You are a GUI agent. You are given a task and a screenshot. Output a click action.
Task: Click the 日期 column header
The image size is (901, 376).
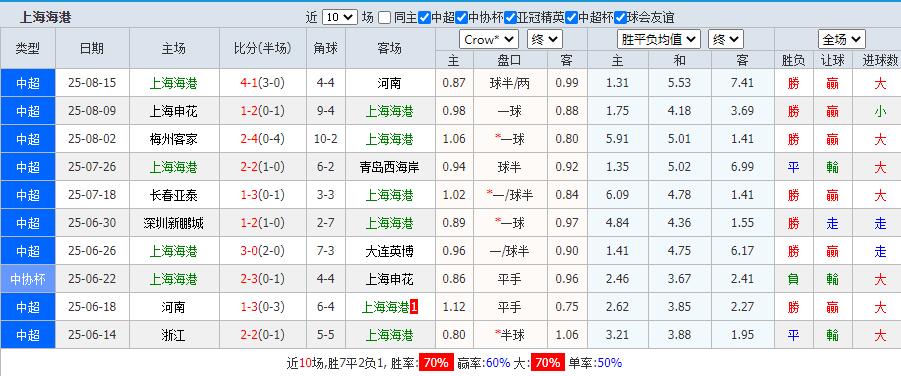[x=92, y=48]
